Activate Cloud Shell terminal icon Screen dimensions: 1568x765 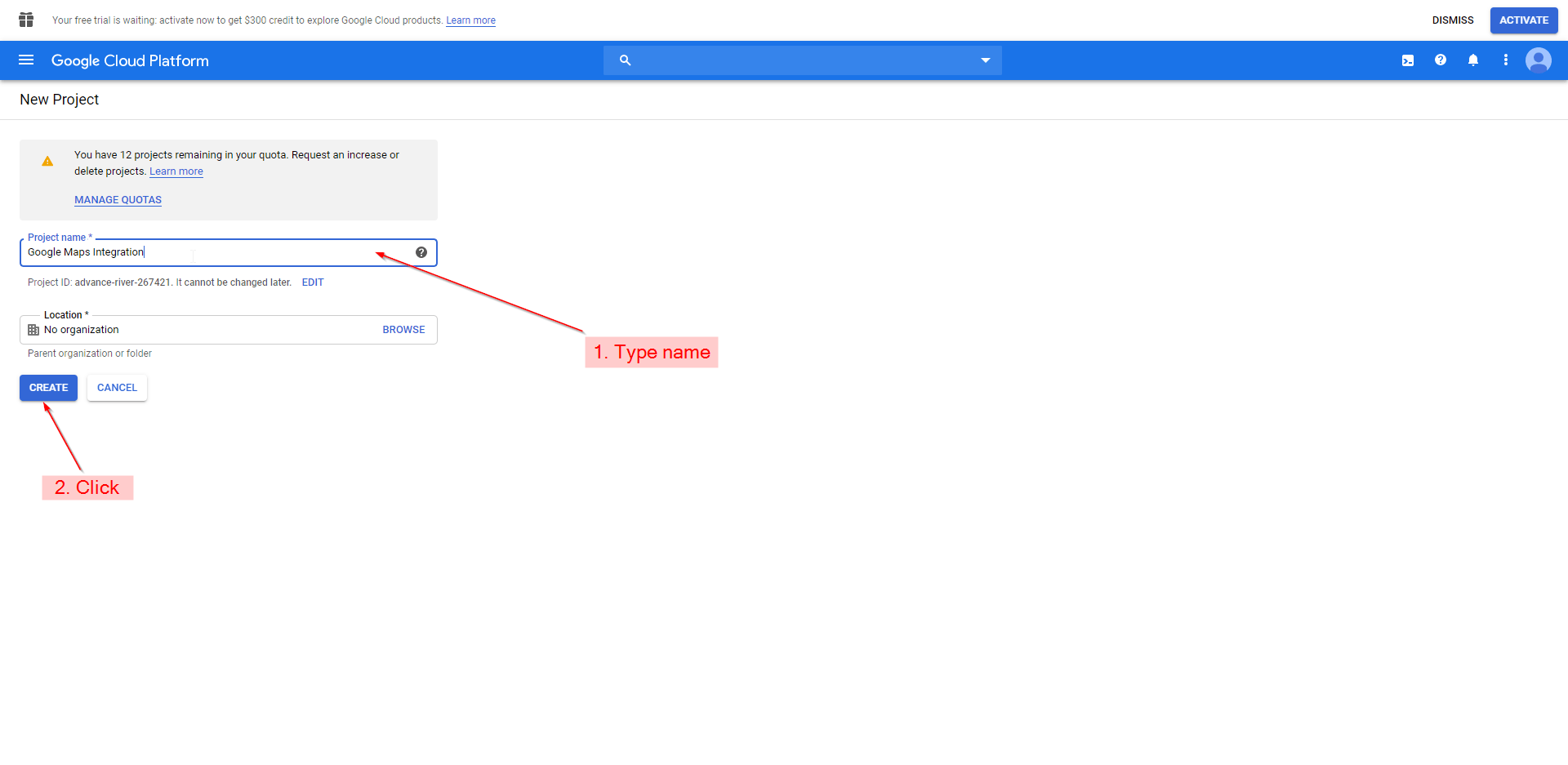coord(1408,60)
